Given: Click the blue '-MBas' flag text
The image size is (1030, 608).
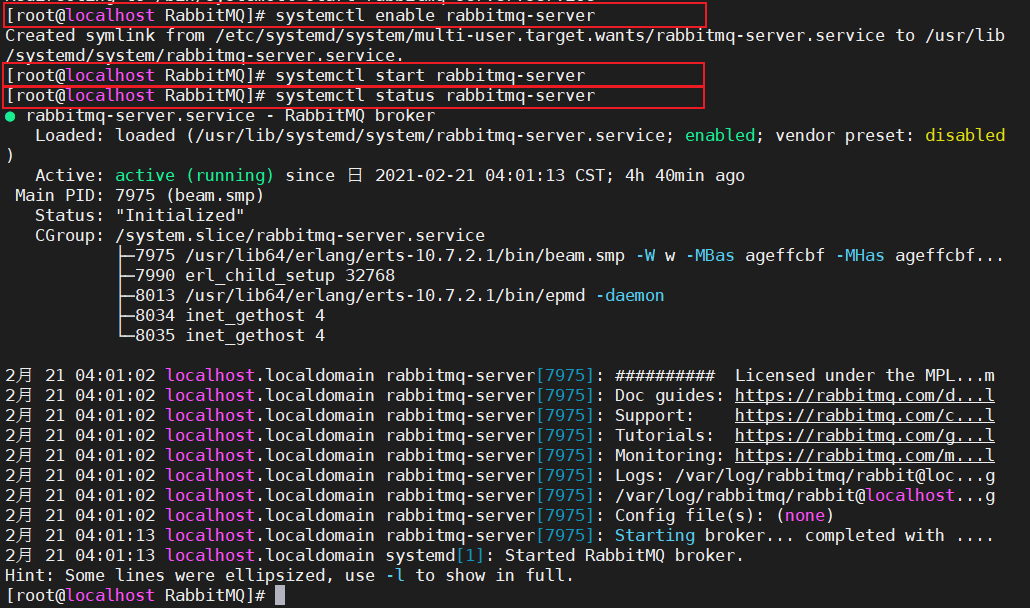Looking at the screenshot, I should 710,255.
